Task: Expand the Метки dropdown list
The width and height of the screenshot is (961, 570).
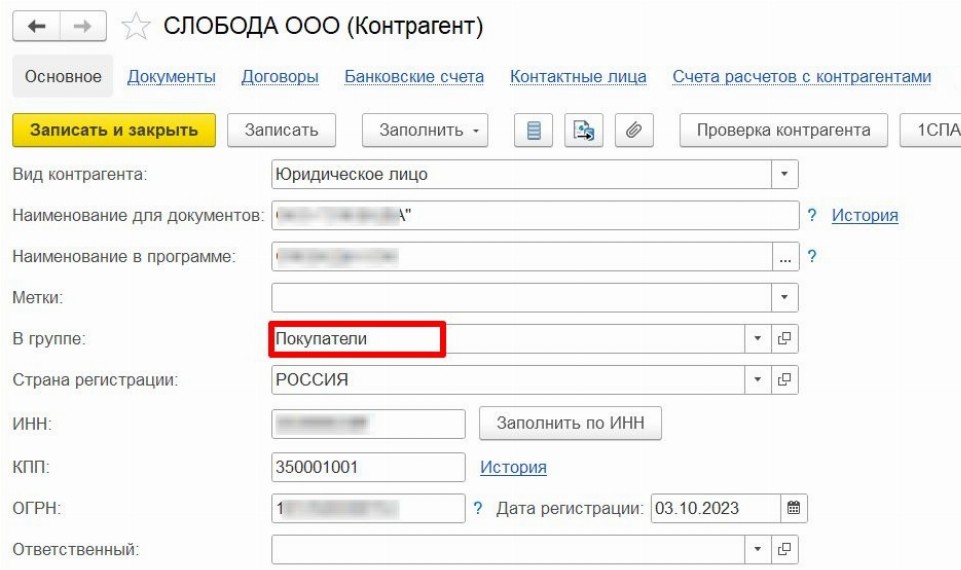Action: [783, 297]
